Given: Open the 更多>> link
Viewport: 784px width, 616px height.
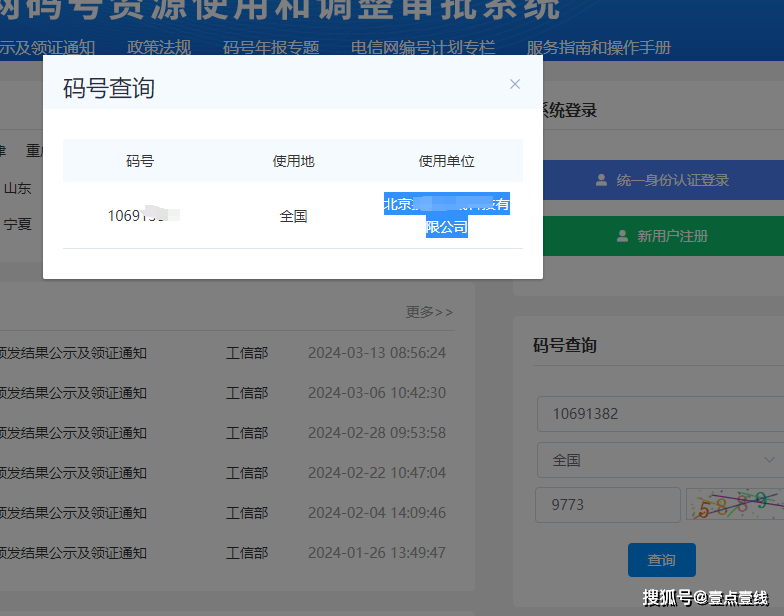Looking at the screenshot, I should [429, 312].
